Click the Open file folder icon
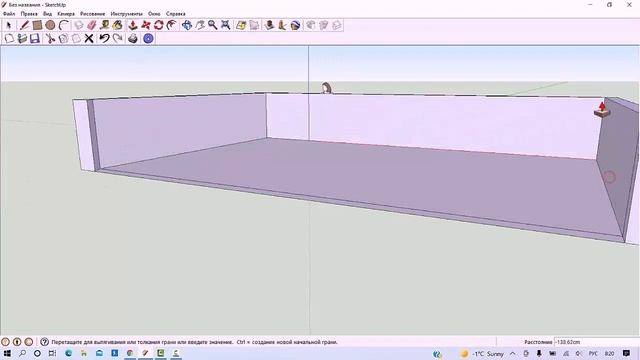This screenshot has width=640, height=360. point(22,38)
